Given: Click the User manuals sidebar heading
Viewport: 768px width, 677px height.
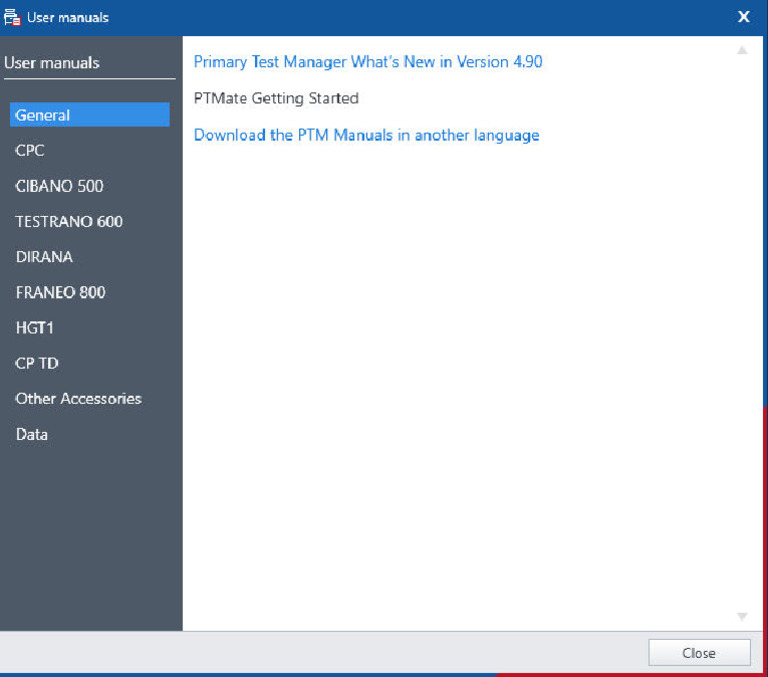Looking at the screenshot, I should click(x=51, y=63).
